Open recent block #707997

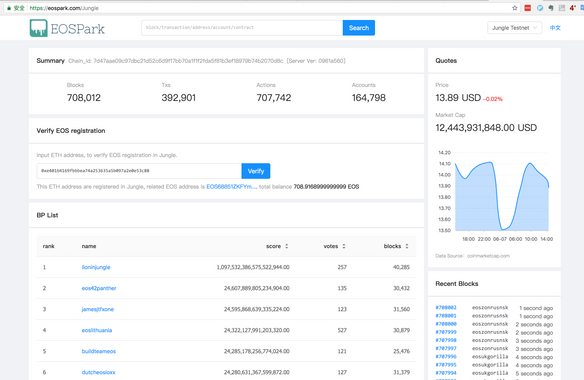[446, 349]
